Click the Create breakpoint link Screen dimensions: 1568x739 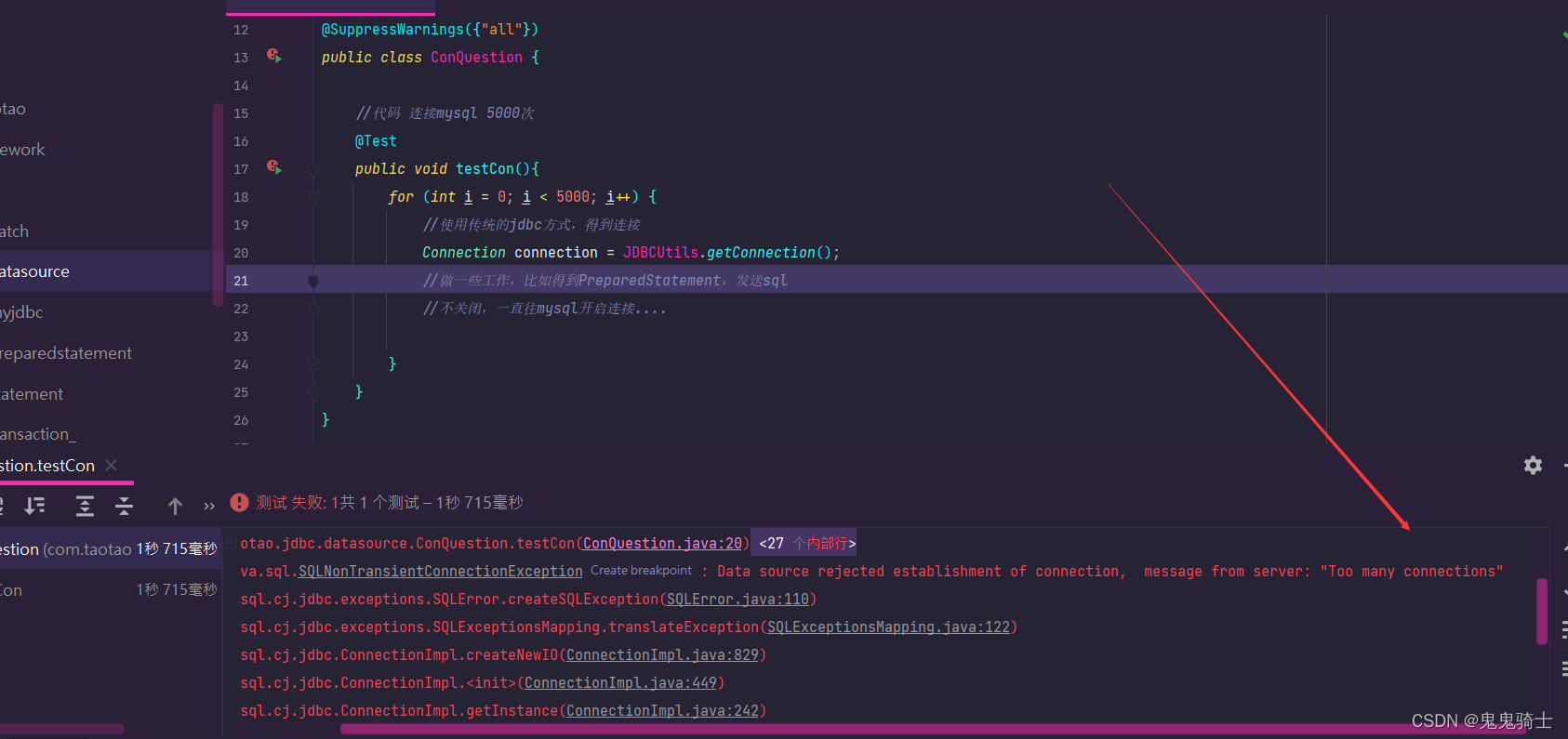[x=641, y=571]
